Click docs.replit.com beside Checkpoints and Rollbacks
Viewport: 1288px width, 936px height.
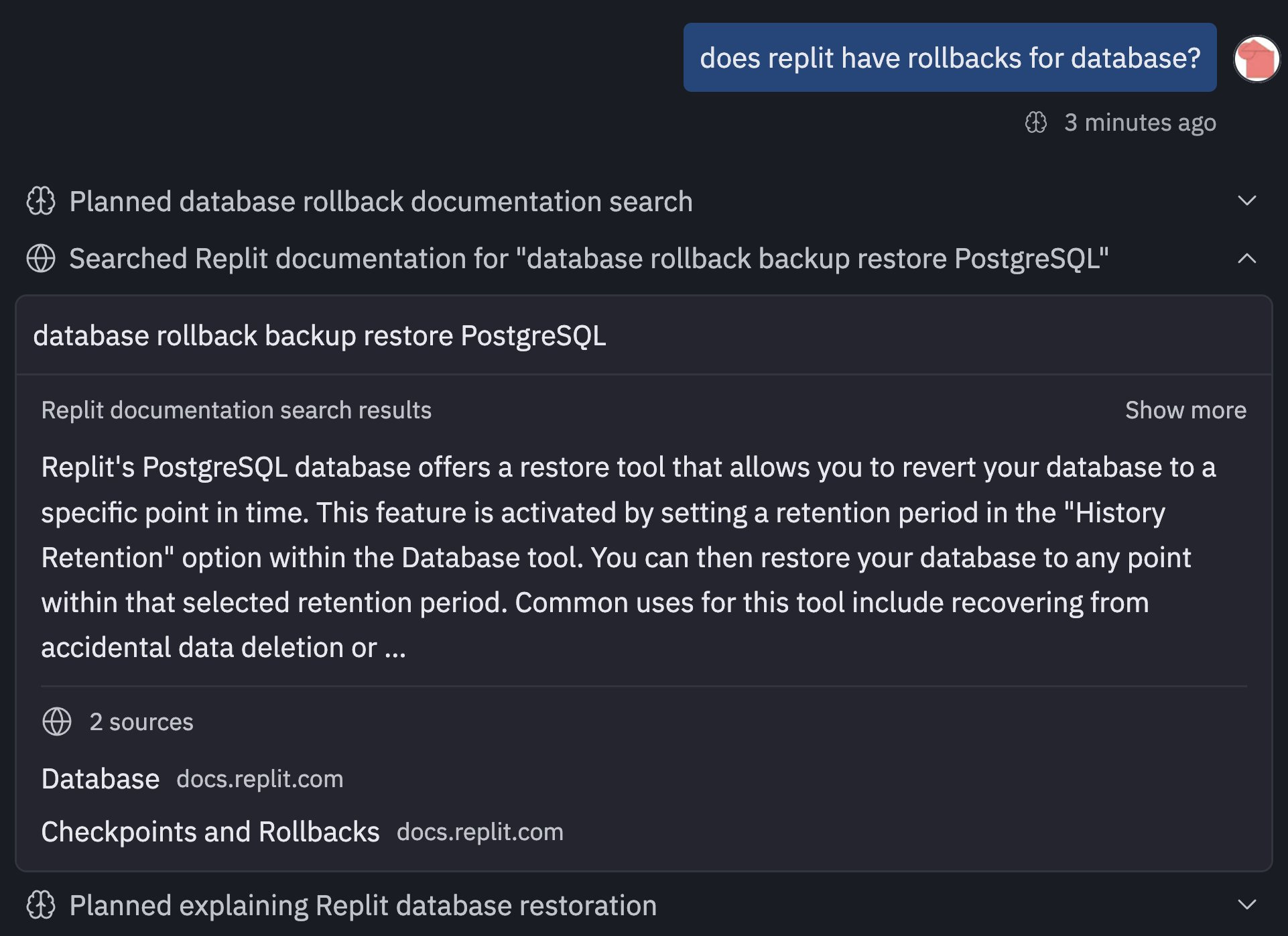pyautogui.click(x=480, y=832)
